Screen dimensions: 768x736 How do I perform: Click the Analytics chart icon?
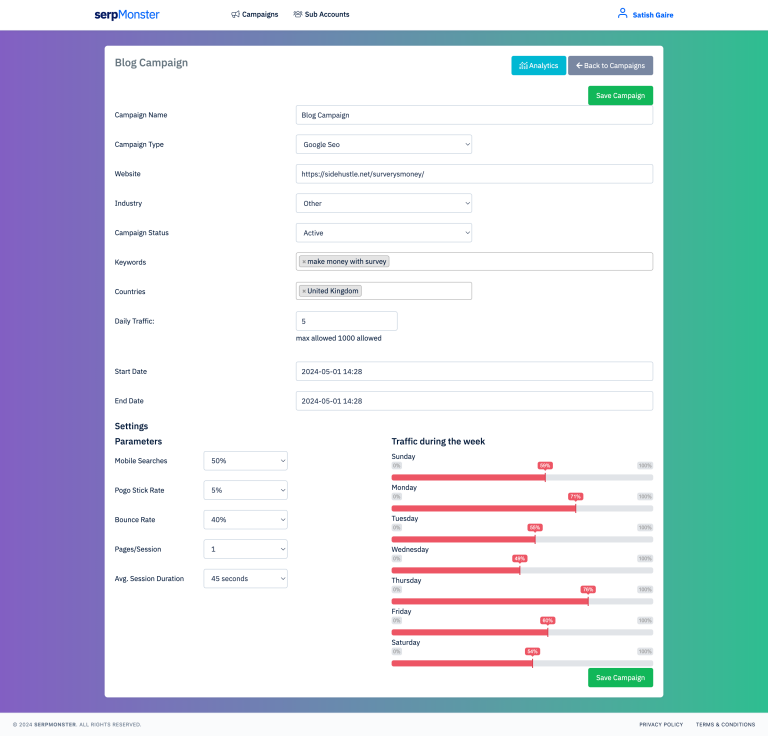click(x=523, y=66)
